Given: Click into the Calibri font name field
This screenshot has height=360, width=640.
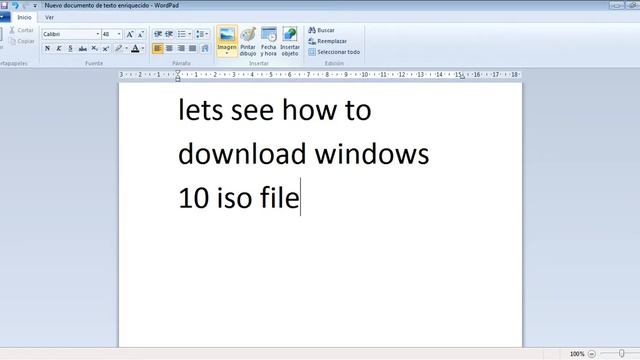Looking at the screenshot, I should [x=68, y=34].
